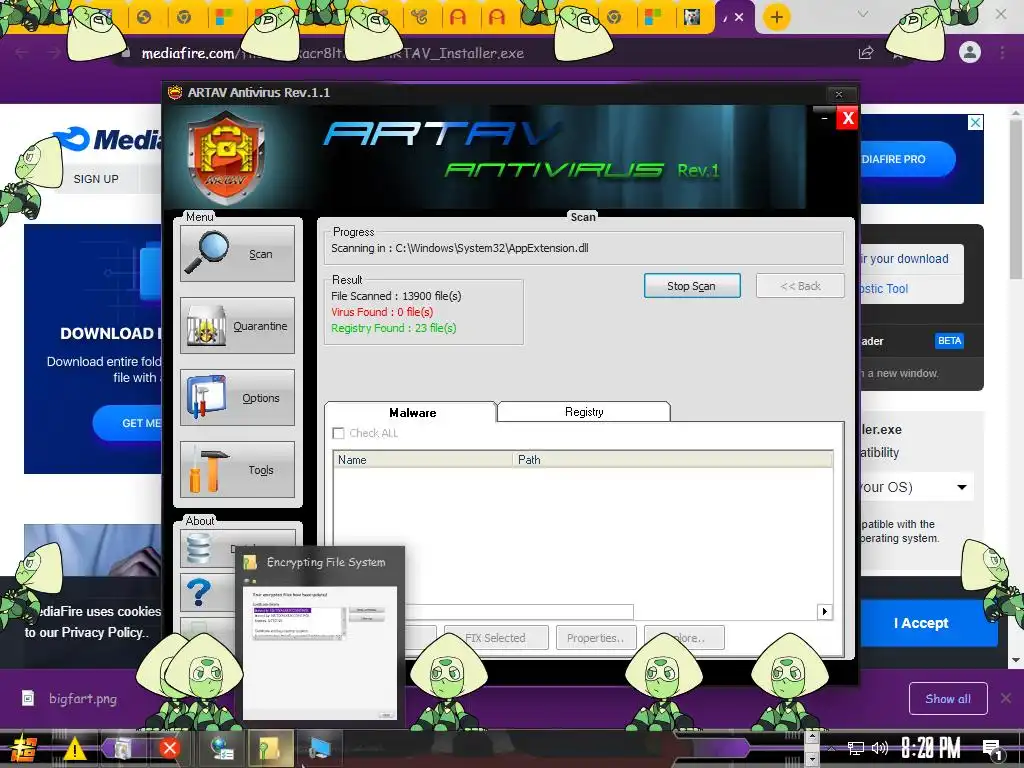This screenshot has width=1024, height=768.
Task: Open the Tools hammer menu item
Action: [237, 469]
